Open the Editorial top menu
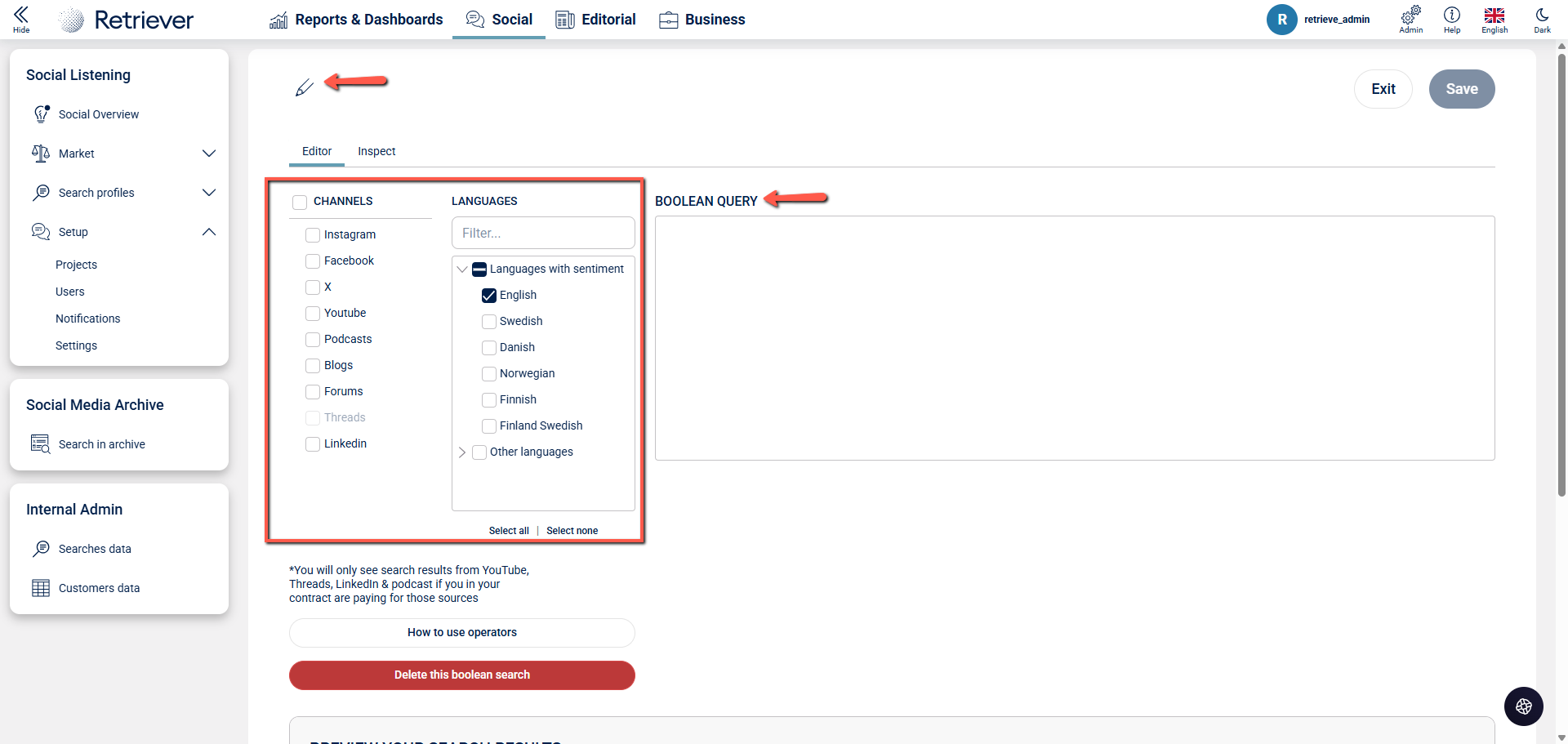 point(596,20)
